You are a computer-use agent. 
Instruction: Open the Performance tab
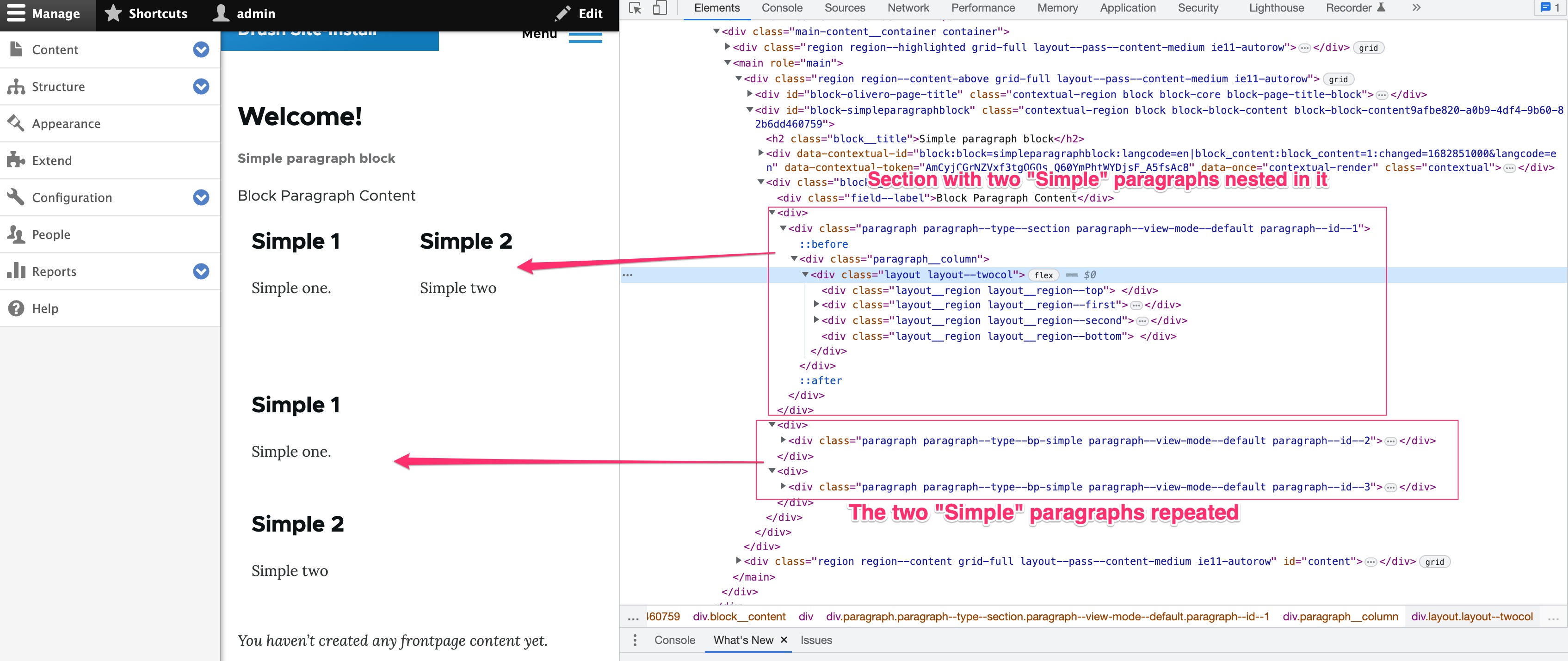click(982, 8)
